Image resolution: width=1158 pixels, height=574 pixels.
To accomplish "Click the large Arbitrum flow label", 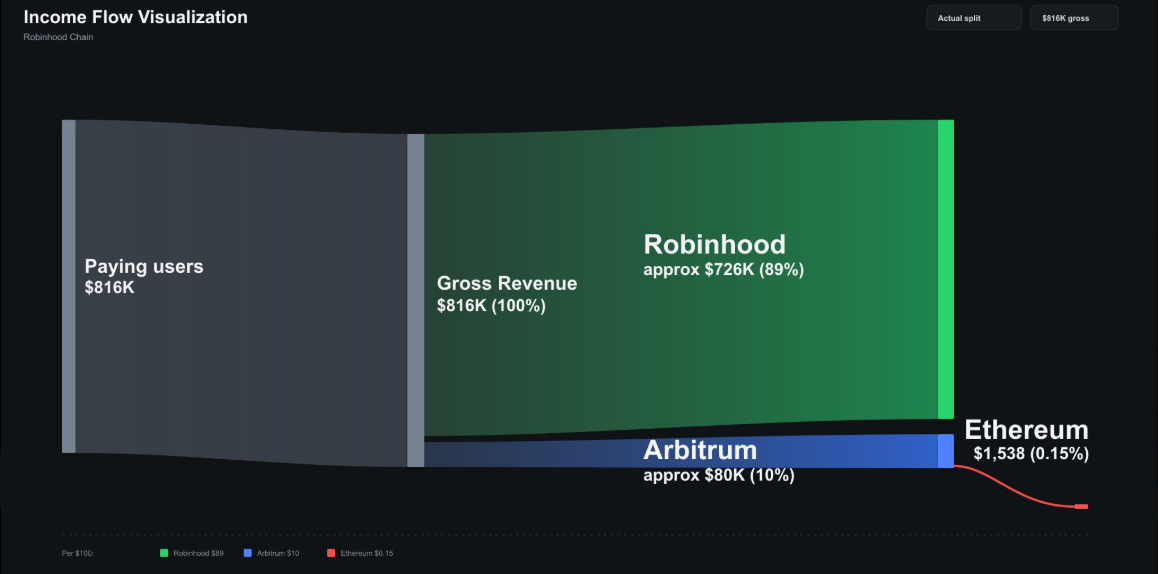I will tap(700, 450).
